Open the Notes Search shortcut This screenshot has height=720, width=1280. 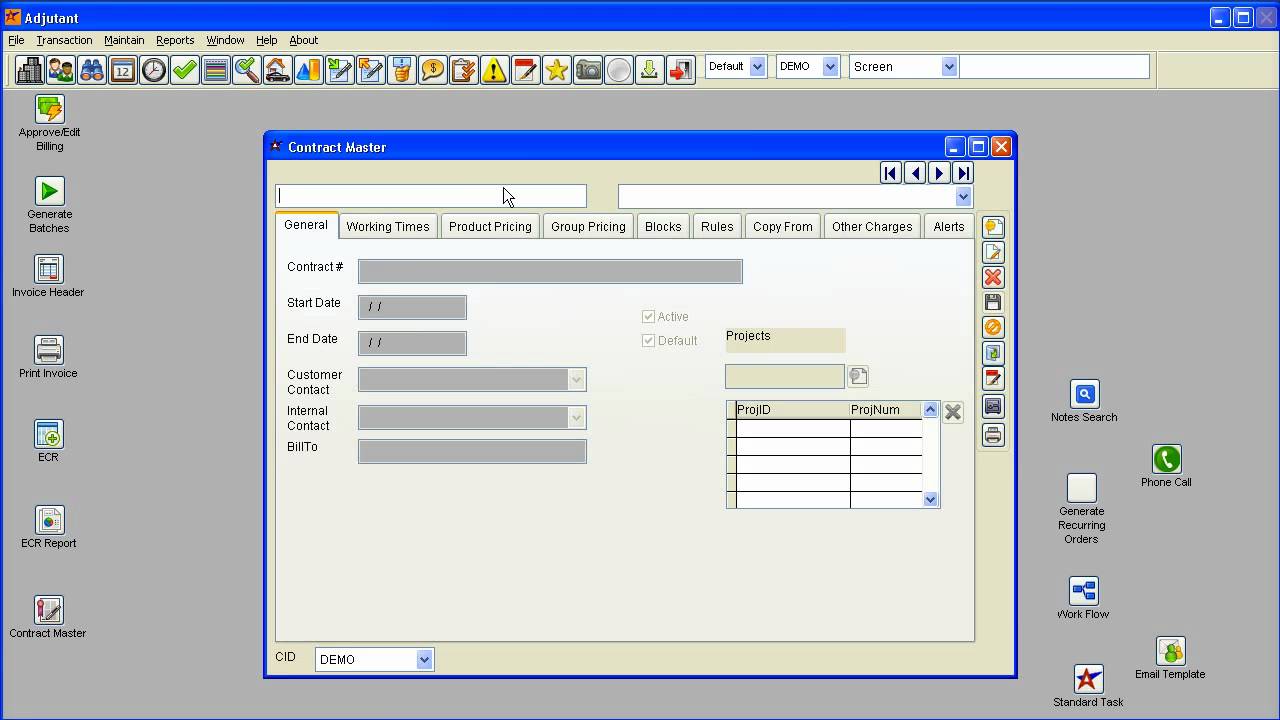tap(1084, 401)
